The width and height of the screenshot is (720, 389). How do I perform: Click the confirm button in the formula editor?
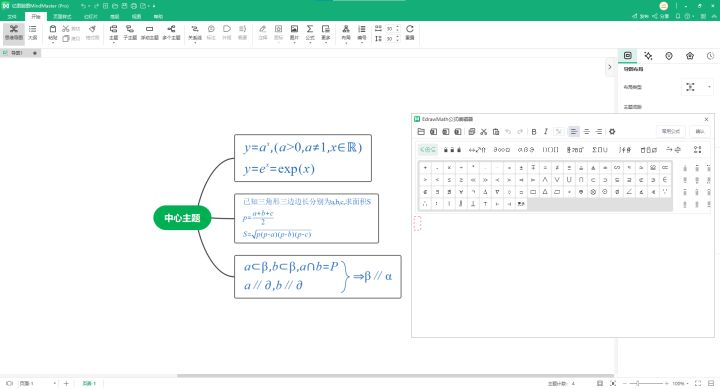(x=700, y=131)
